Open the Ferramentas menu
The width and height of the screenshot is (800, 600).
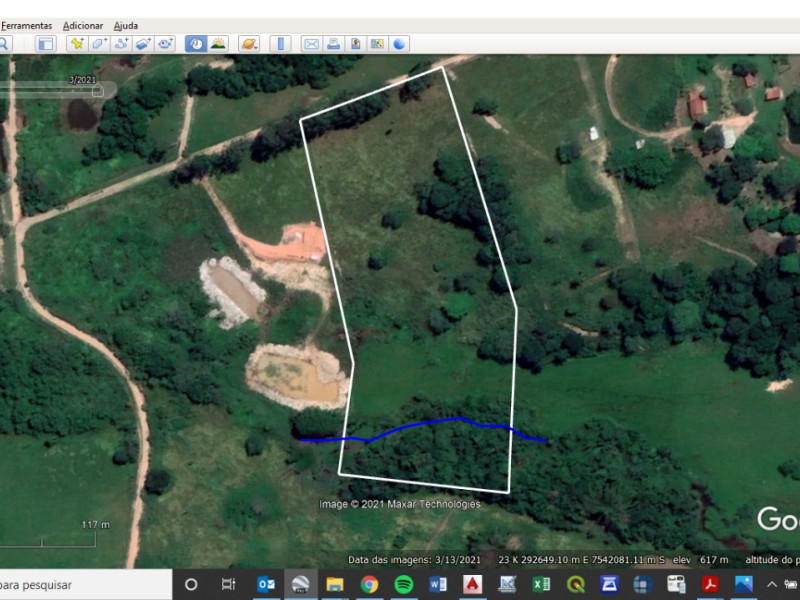(27, 26)
